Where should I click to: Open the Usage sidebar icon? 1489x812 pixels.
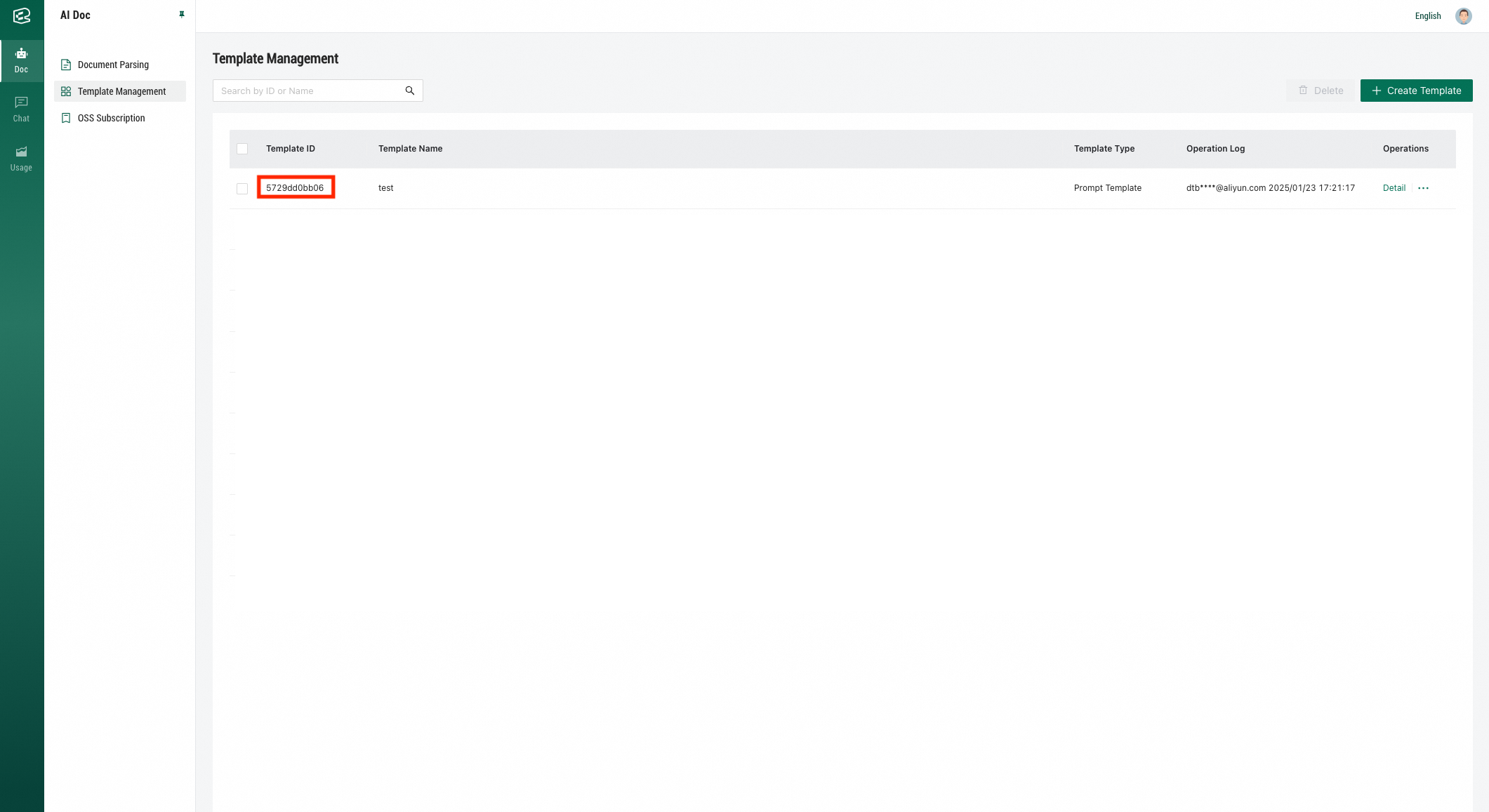(22, 152)
